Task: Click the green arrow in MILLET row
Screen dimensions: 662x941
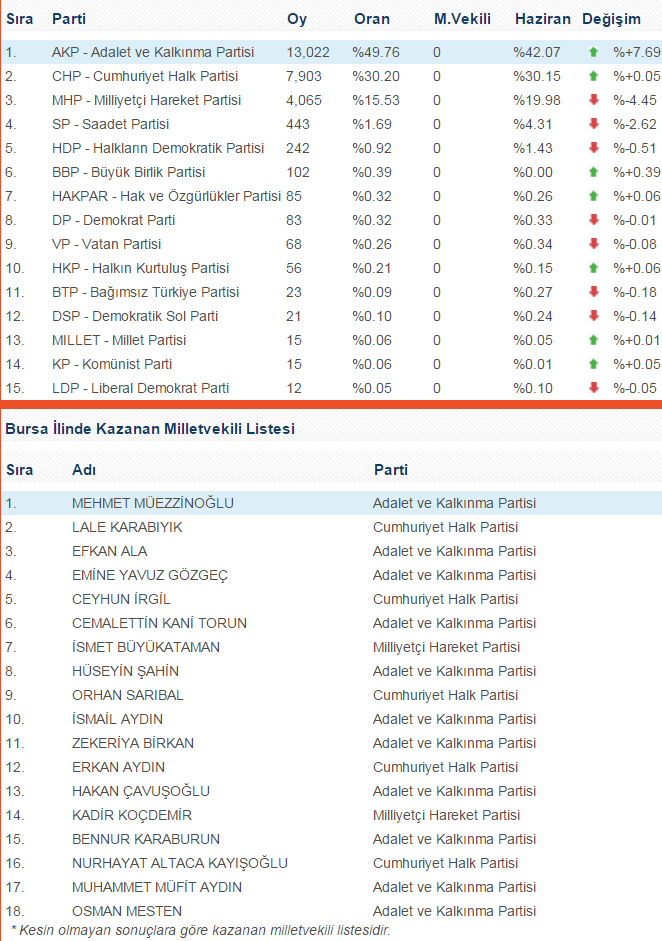Action: coord(593,340)
